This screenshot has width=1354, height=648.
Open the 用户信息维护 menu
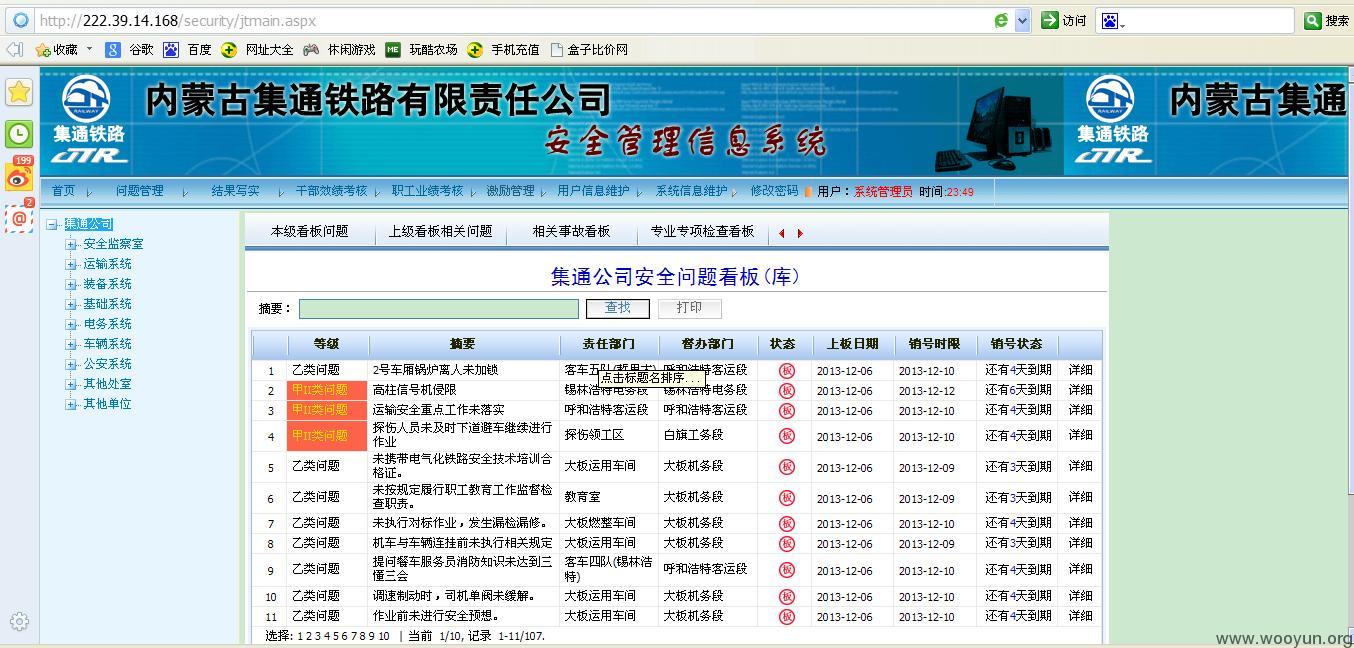tap(593, 191)
